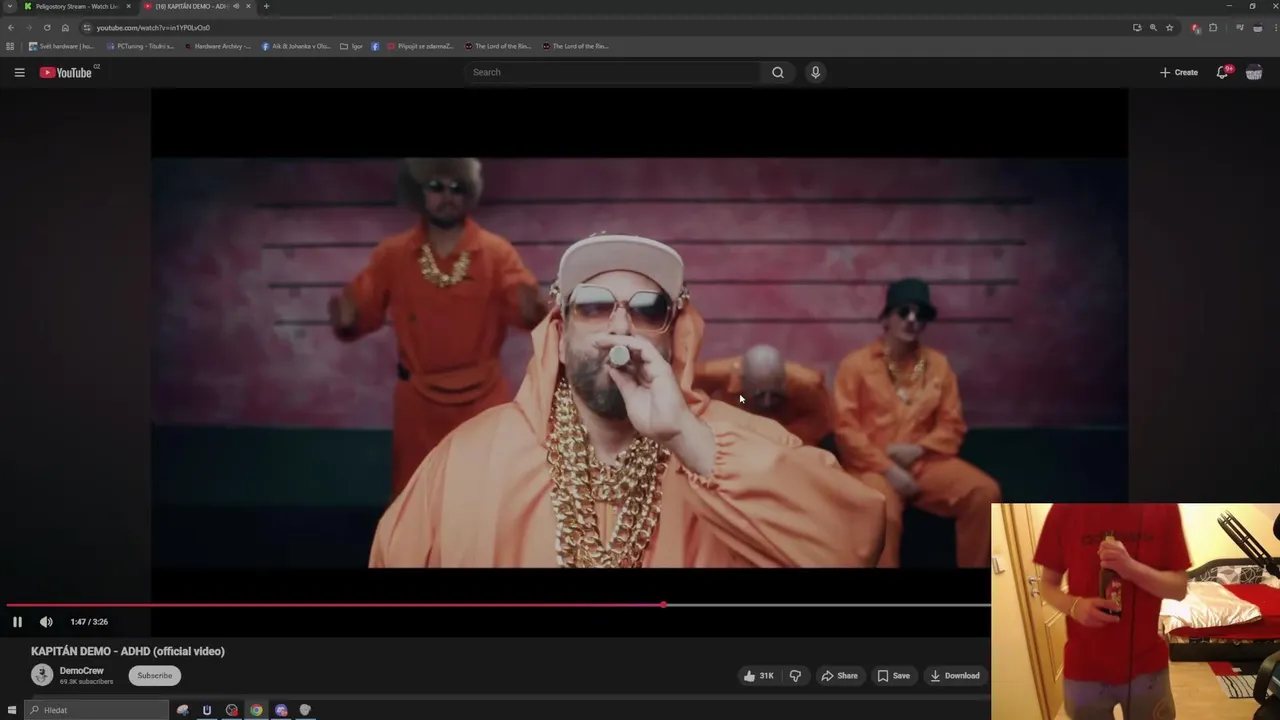The image size is (1280, 720).
Task: Open the Připojit se zdarma bookmark
Action: coord(420,46)
